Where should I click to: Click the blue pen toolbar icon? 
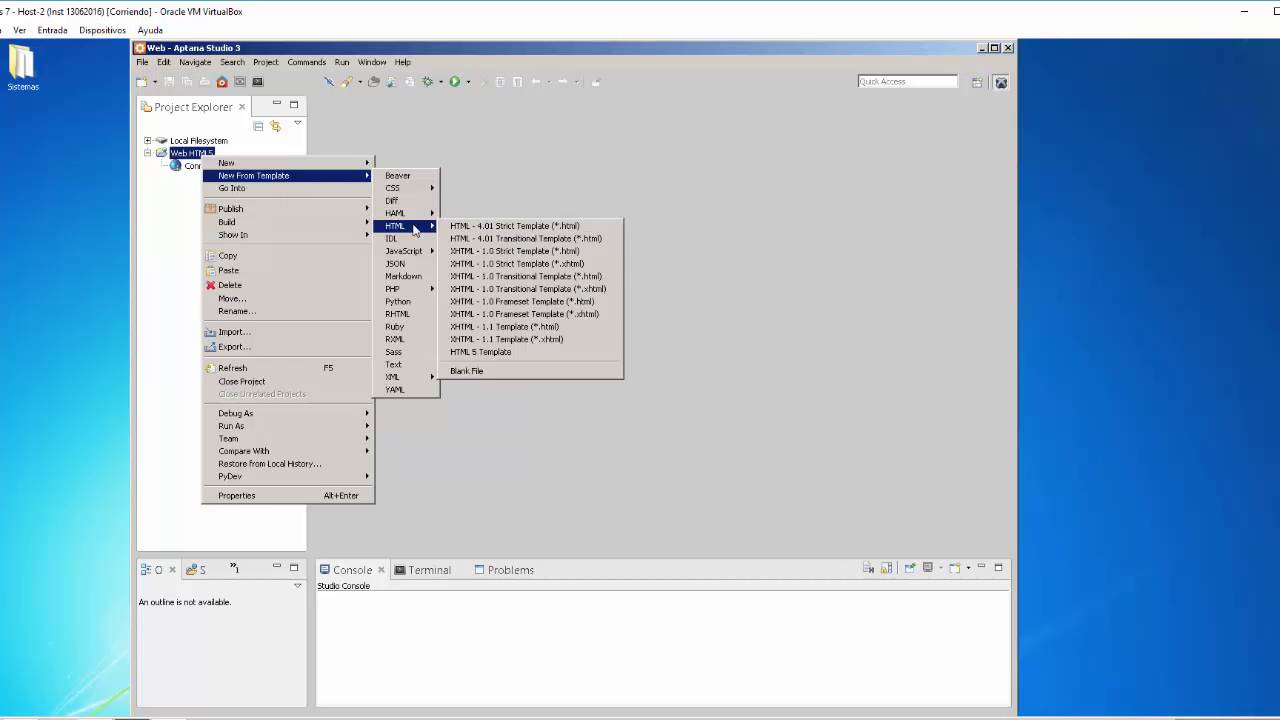coord(328,82)
